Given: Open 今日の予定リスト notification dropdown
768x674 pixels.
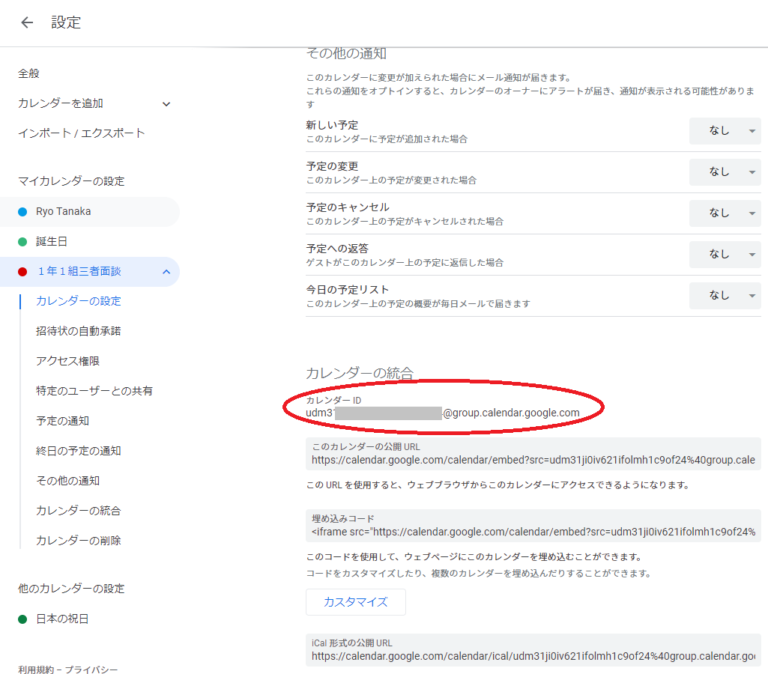Looking at the screenshot, I should pos(724,295).
